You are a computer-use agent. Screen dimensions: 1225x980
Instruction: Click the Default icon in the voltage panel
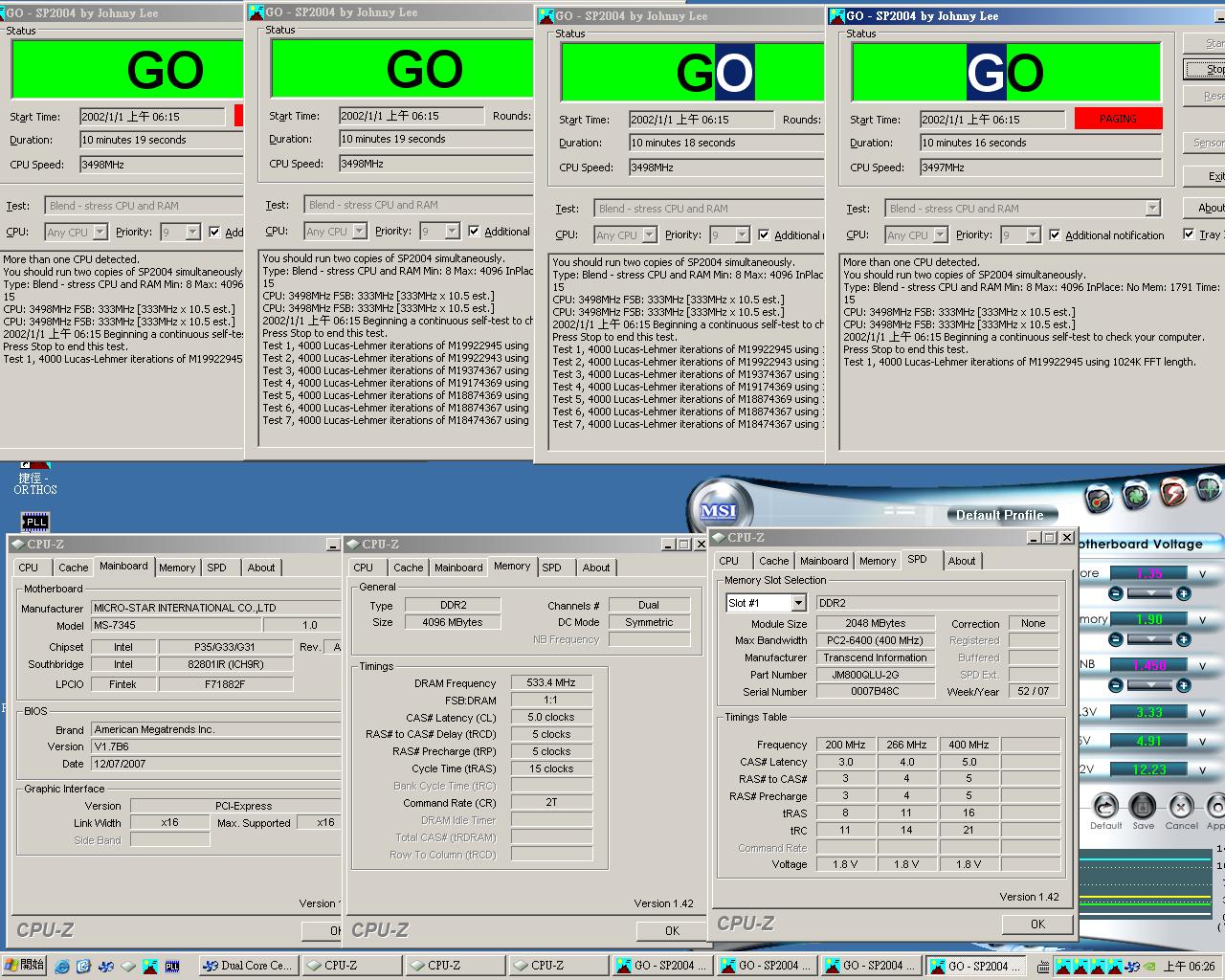point(1105,806)
